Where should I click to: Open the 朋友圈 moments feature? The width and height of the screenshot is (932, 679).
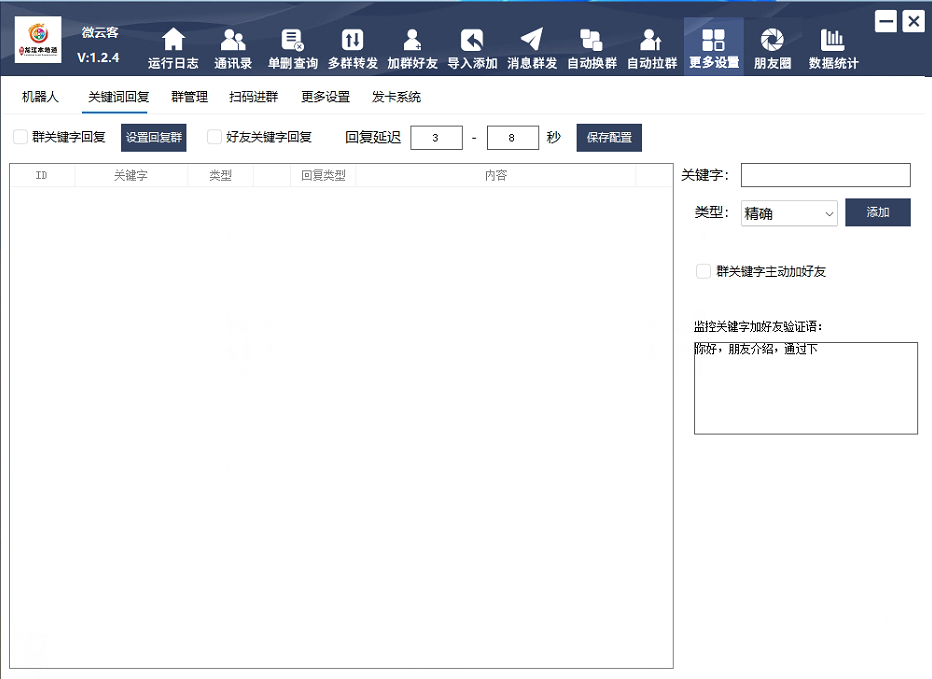[772, 46]
